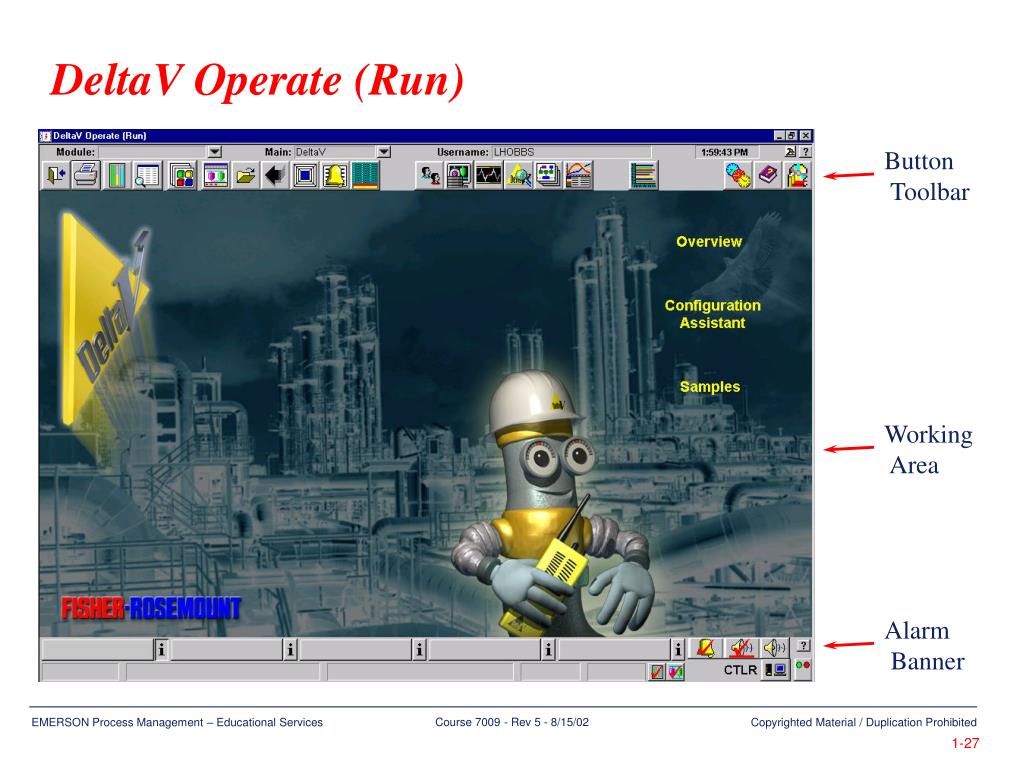Image resolution: width=1024 pixels, height=768 pixels.
Task: Click the Username field showing LHOBBS
Action: 570,152
